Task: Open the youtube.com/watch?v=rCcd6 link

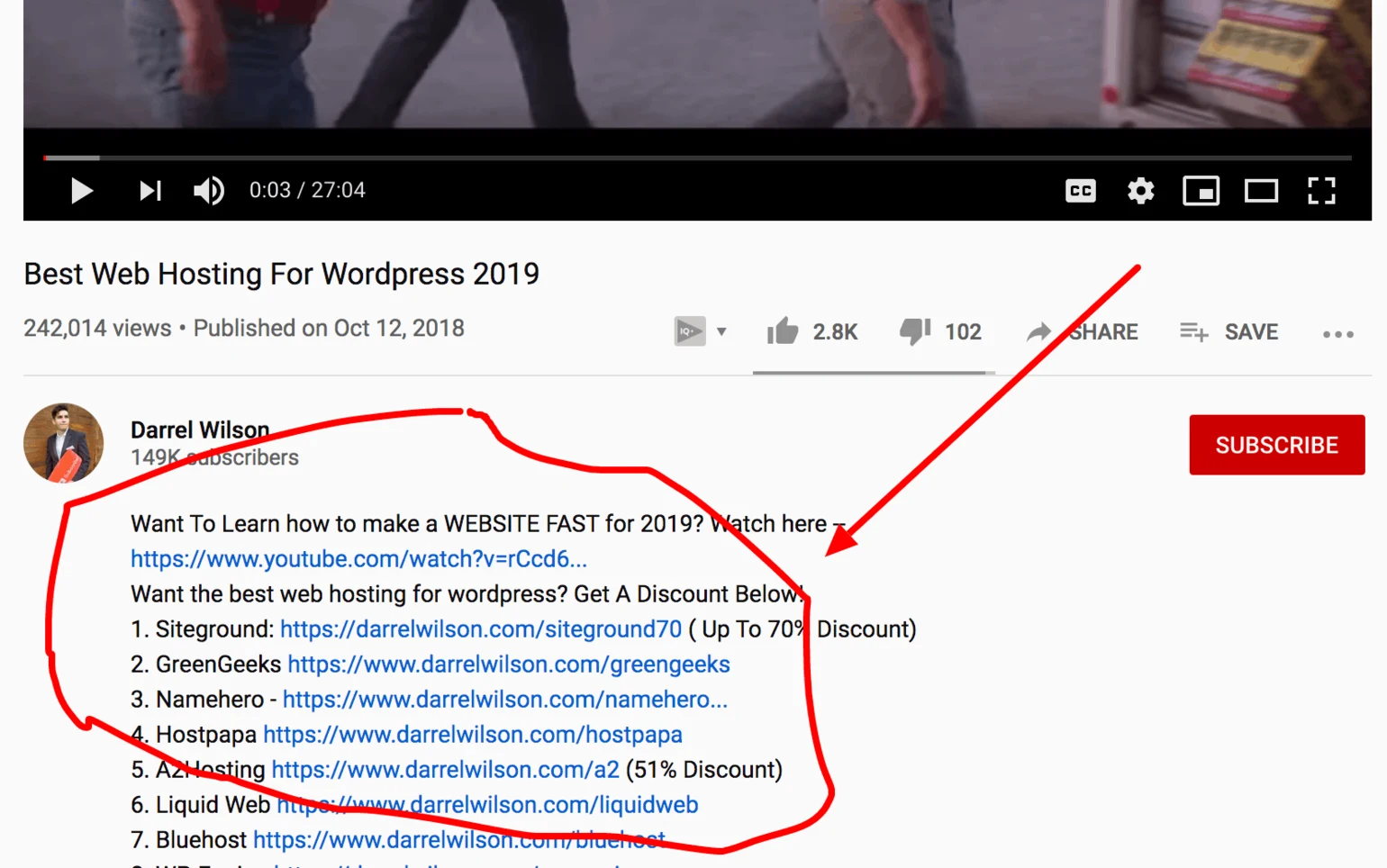Action: pos(358,559)
